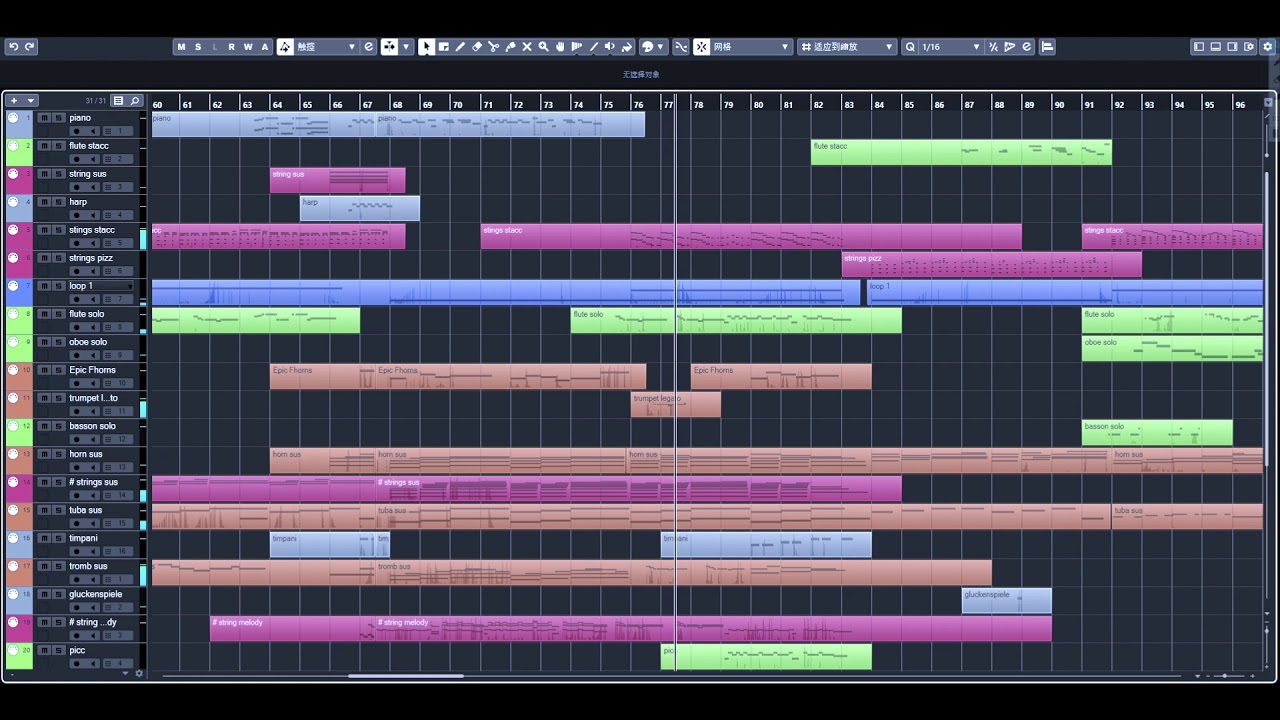Click the Undo arrow icon

coord(13,47)
